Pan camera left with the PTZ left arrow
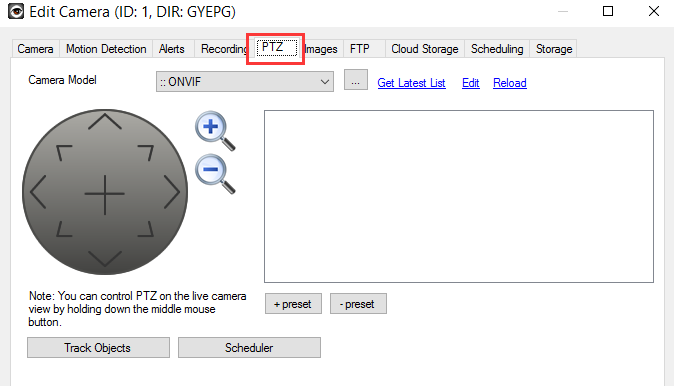The width and height of the screenshot is (674, 386). tap(38, 192)
